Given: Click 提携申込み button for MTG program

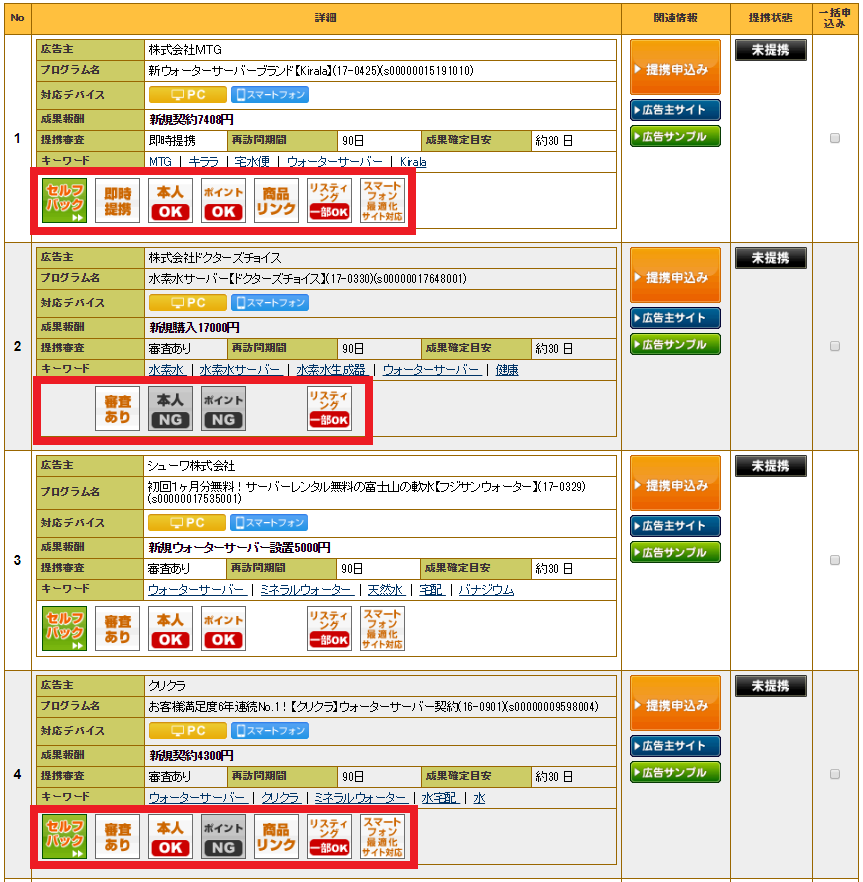Looking at the screenshot, I should (x=675, y=68).
